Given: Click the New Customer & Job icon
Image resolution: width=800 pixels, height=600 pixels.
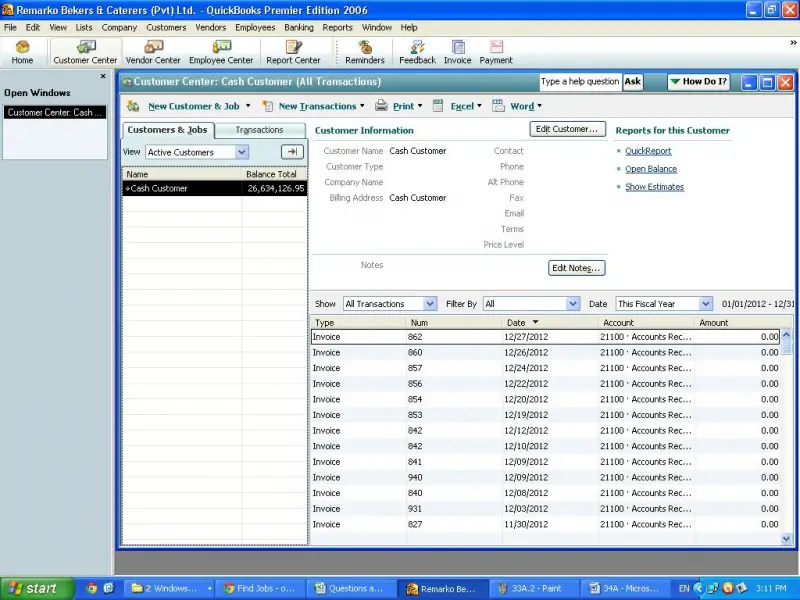Looking at the screenshot, I should pos(133,106).
